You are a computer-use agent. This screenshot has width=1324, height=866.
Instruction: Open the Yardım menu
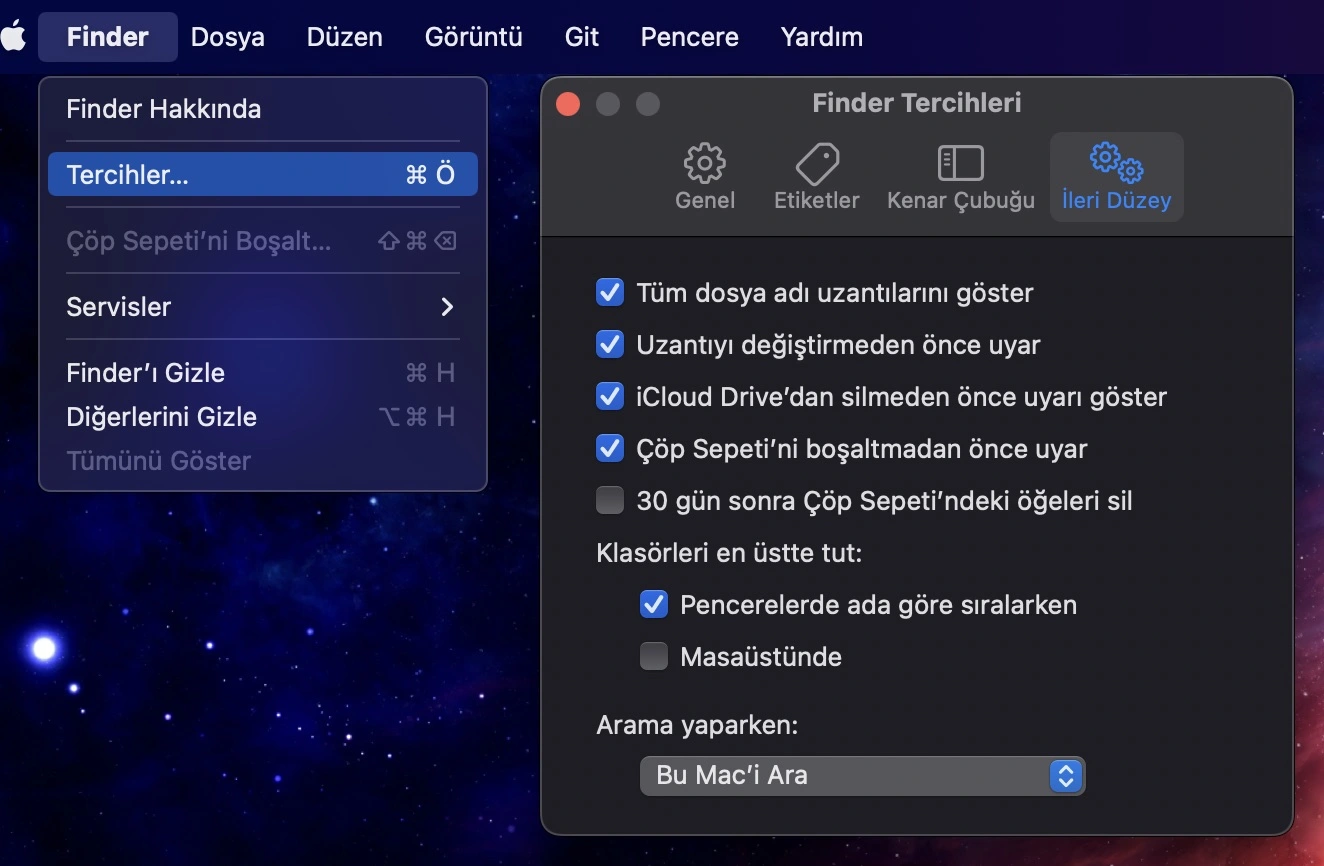[822, 37]
